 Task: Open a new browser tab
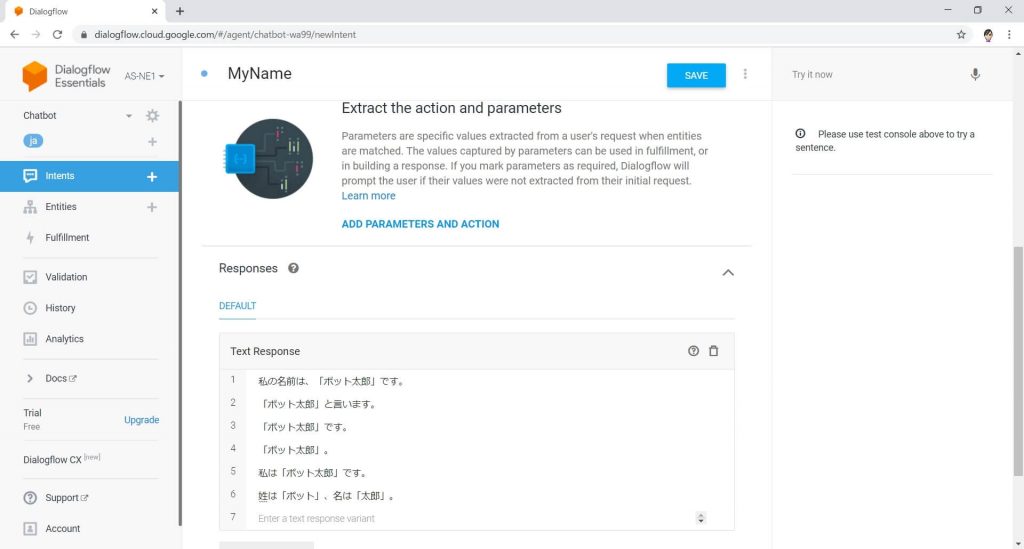[180, 11]
